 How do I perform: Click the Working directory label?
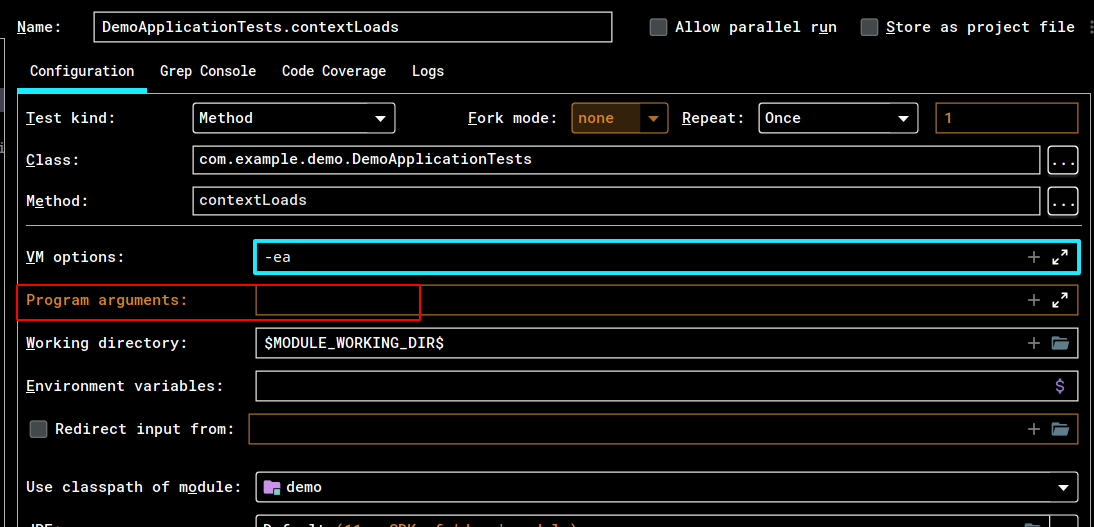(107, 343)
